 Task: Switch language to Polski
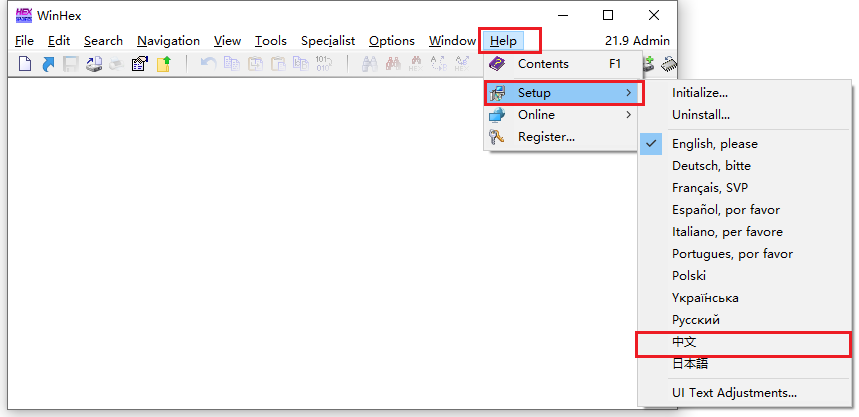[746, 276]
